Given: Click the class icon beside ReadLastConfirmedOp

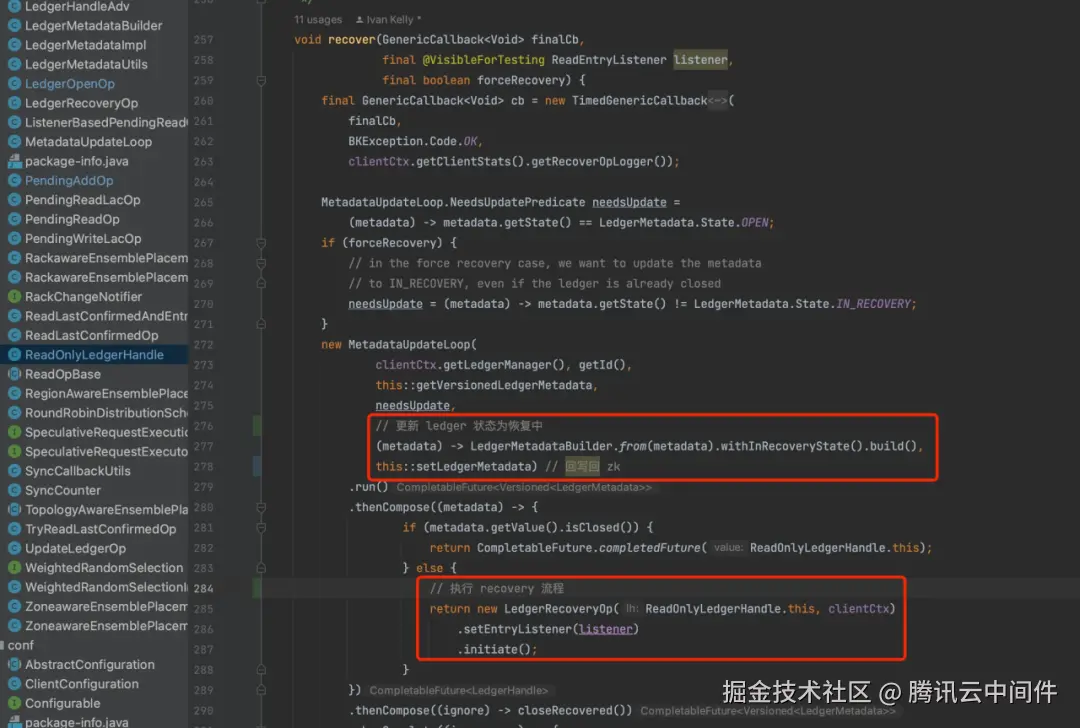Looking at the screenshot, I should [14, 335].
